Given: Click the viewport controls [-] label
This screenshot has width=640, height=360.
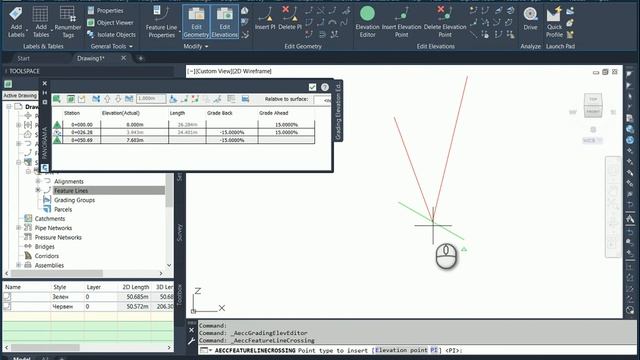Looking at the screenshot, I should (x=190, y=71).
